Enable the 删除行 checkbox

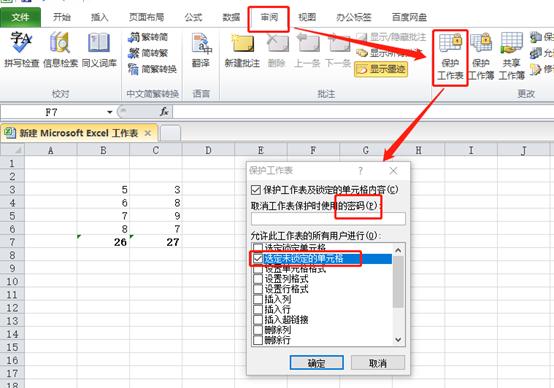tap(258, 340)
